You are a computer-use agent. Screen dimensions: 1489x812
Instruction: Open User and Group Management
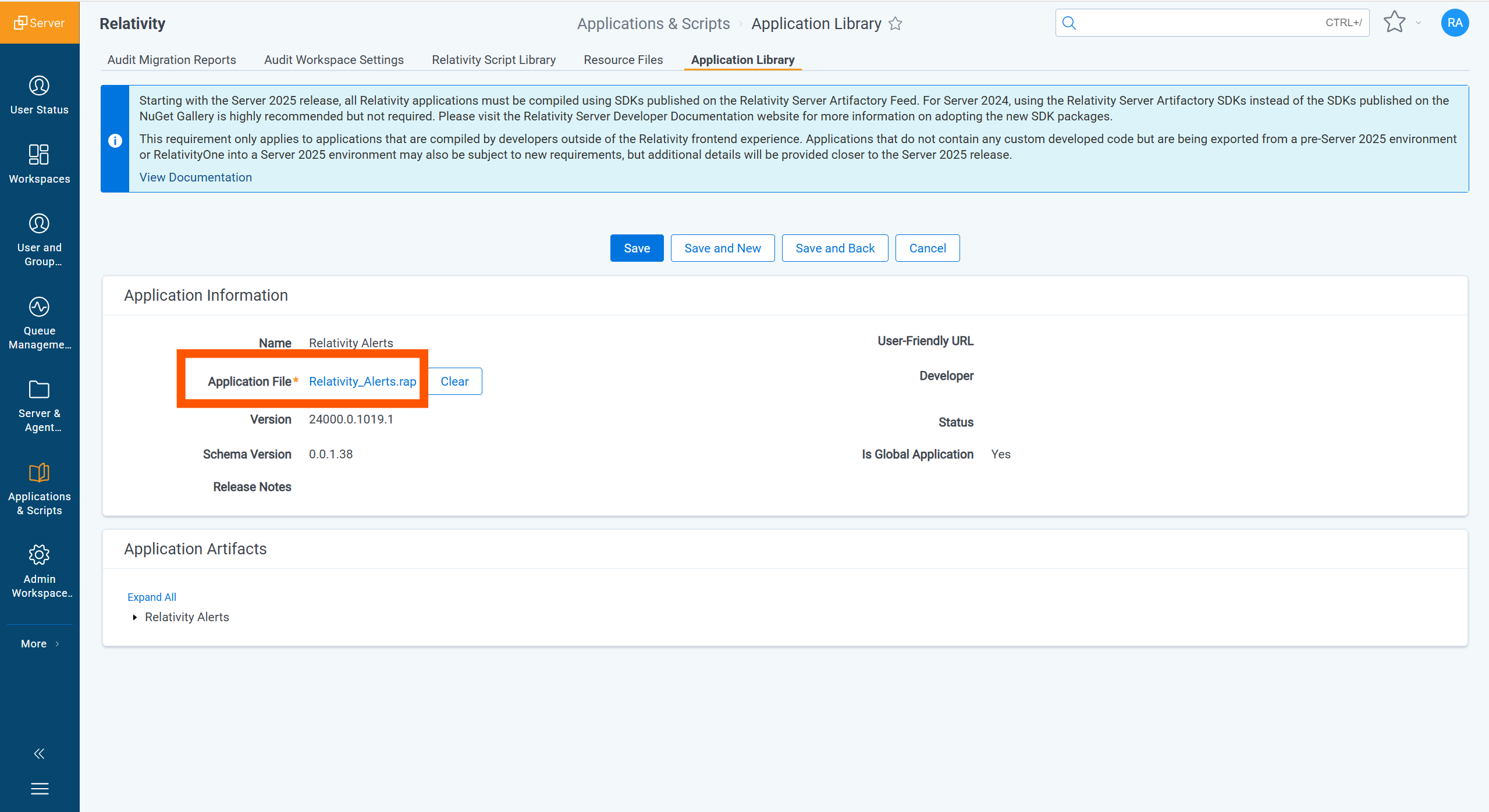pos(39,236)
